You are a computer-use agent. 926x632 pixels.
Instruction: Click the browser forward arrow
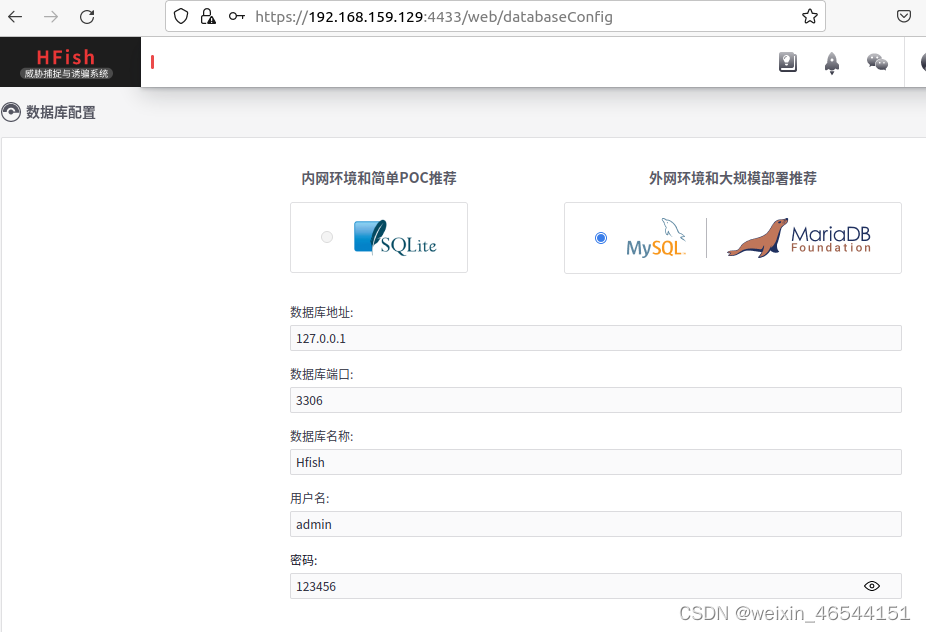pyautogui.click(x=51, y=17)
